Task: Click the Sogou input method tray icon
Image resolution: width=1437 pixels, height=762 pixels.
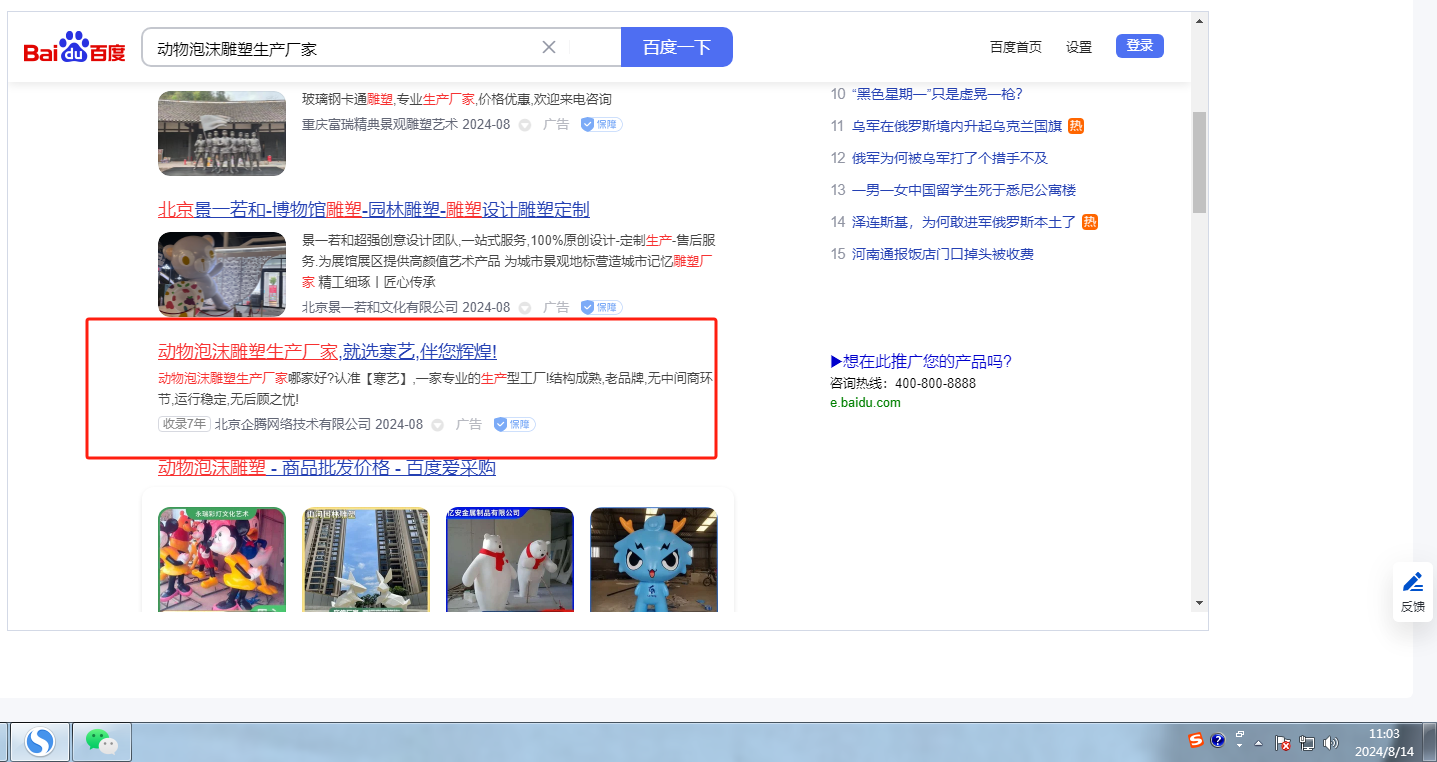Action: pos(1196,741)
